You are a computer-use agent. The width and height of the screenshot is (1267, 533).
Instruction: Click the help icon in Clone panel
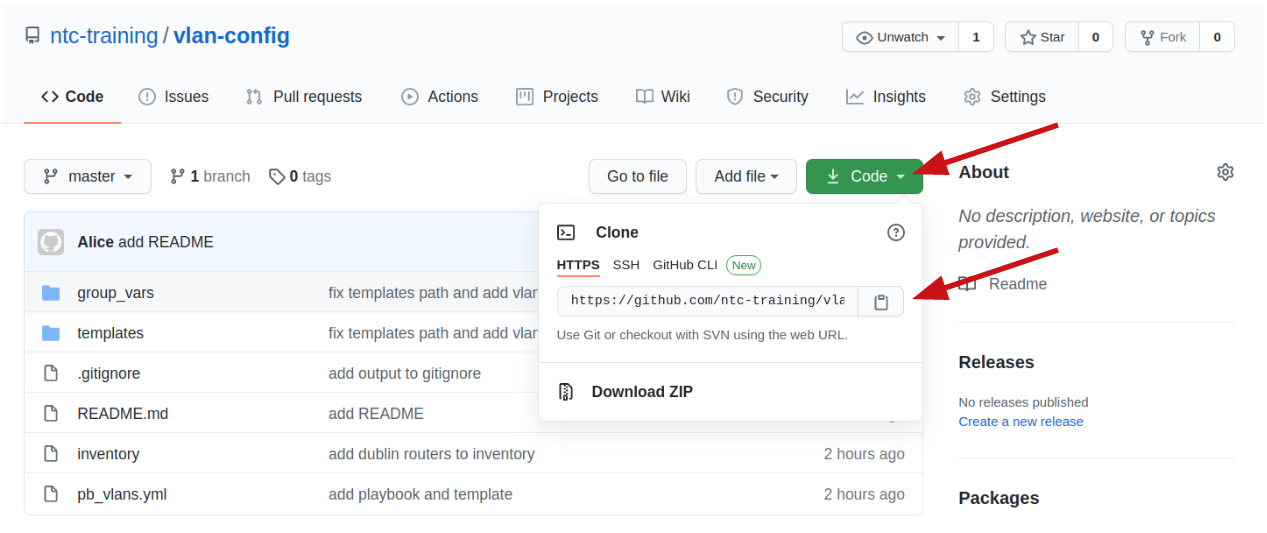pos(895,232)
